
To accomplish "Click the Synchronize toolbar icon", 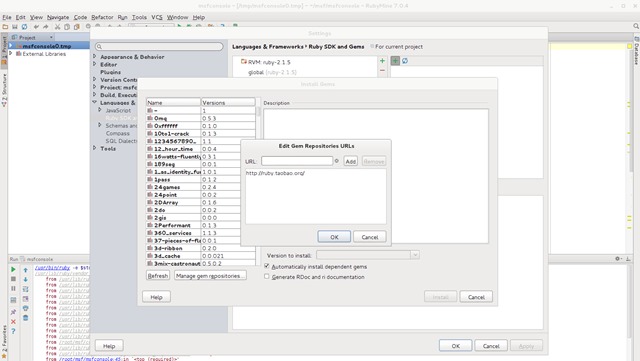I will [x=24, y=27].
